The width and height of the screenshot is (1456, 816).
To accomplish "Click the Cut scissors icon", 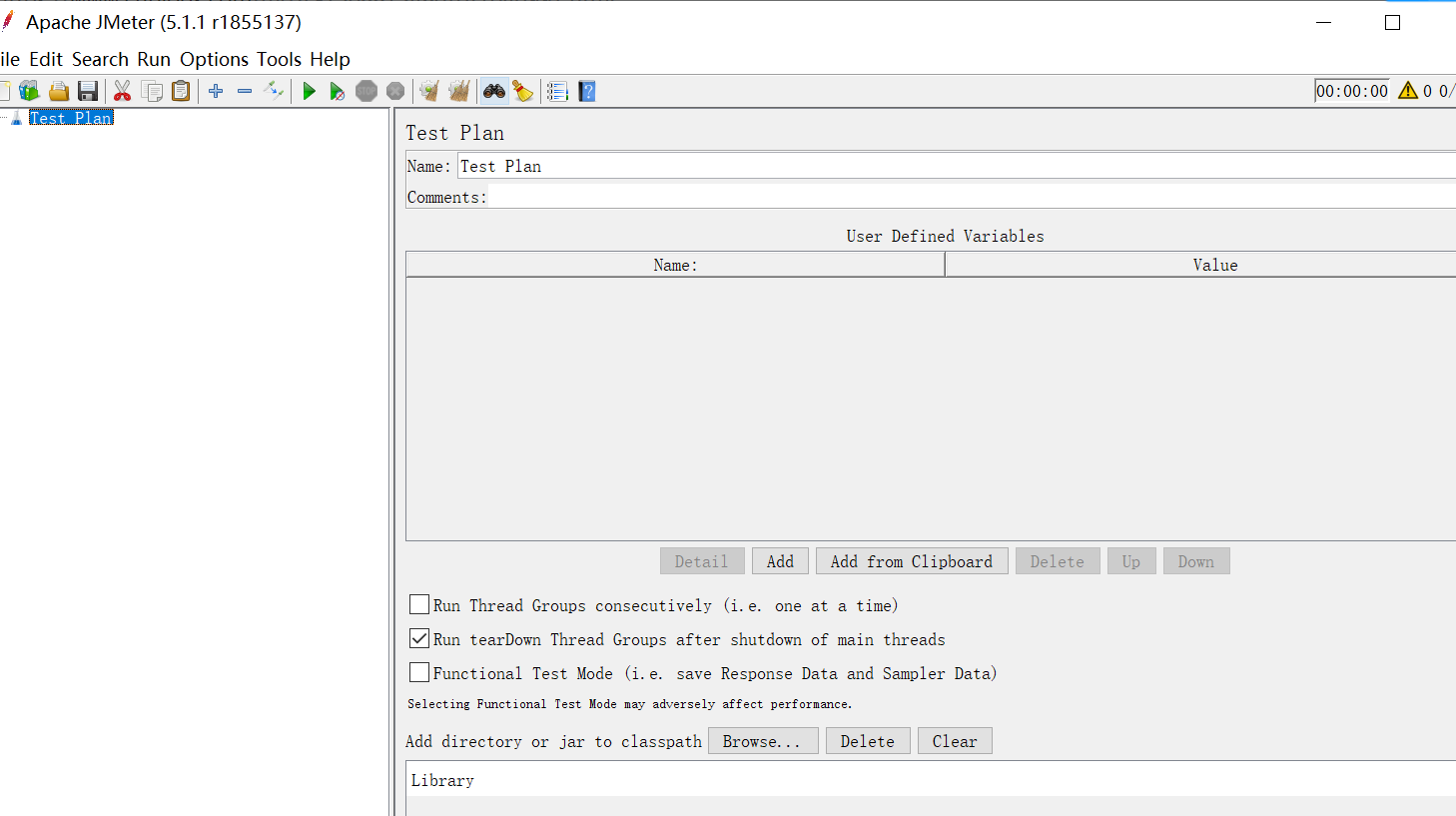I will coord(123,91).
